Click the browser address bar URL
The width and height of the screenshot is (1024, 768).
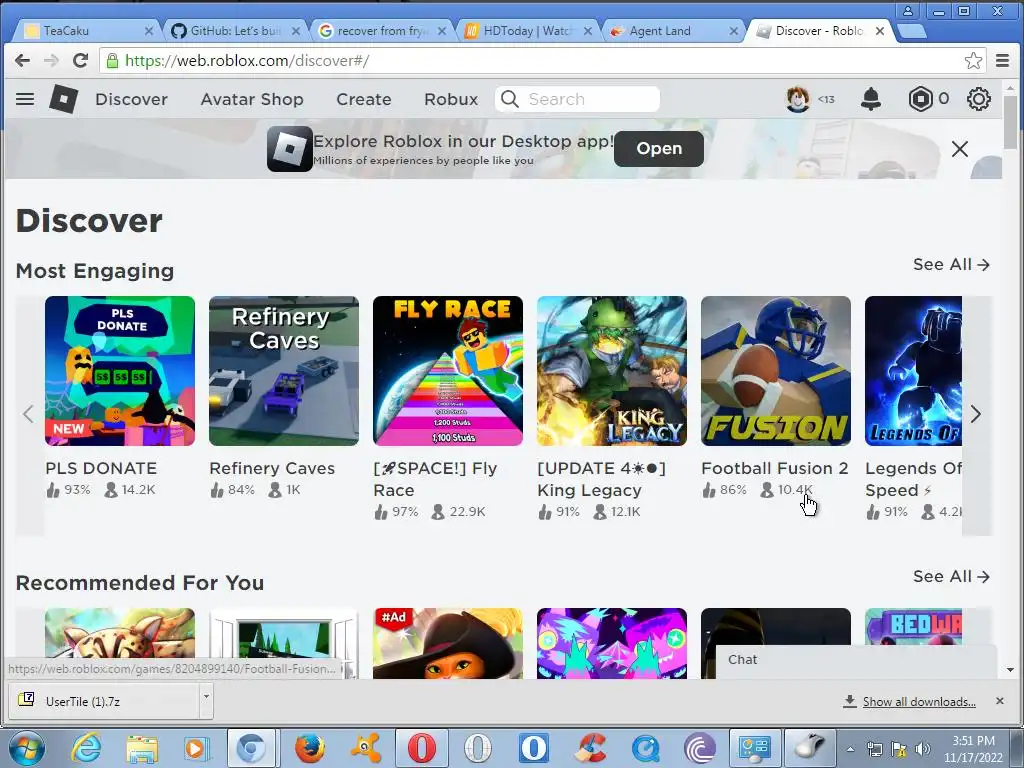pyautogui.click(x=247, y=61)
